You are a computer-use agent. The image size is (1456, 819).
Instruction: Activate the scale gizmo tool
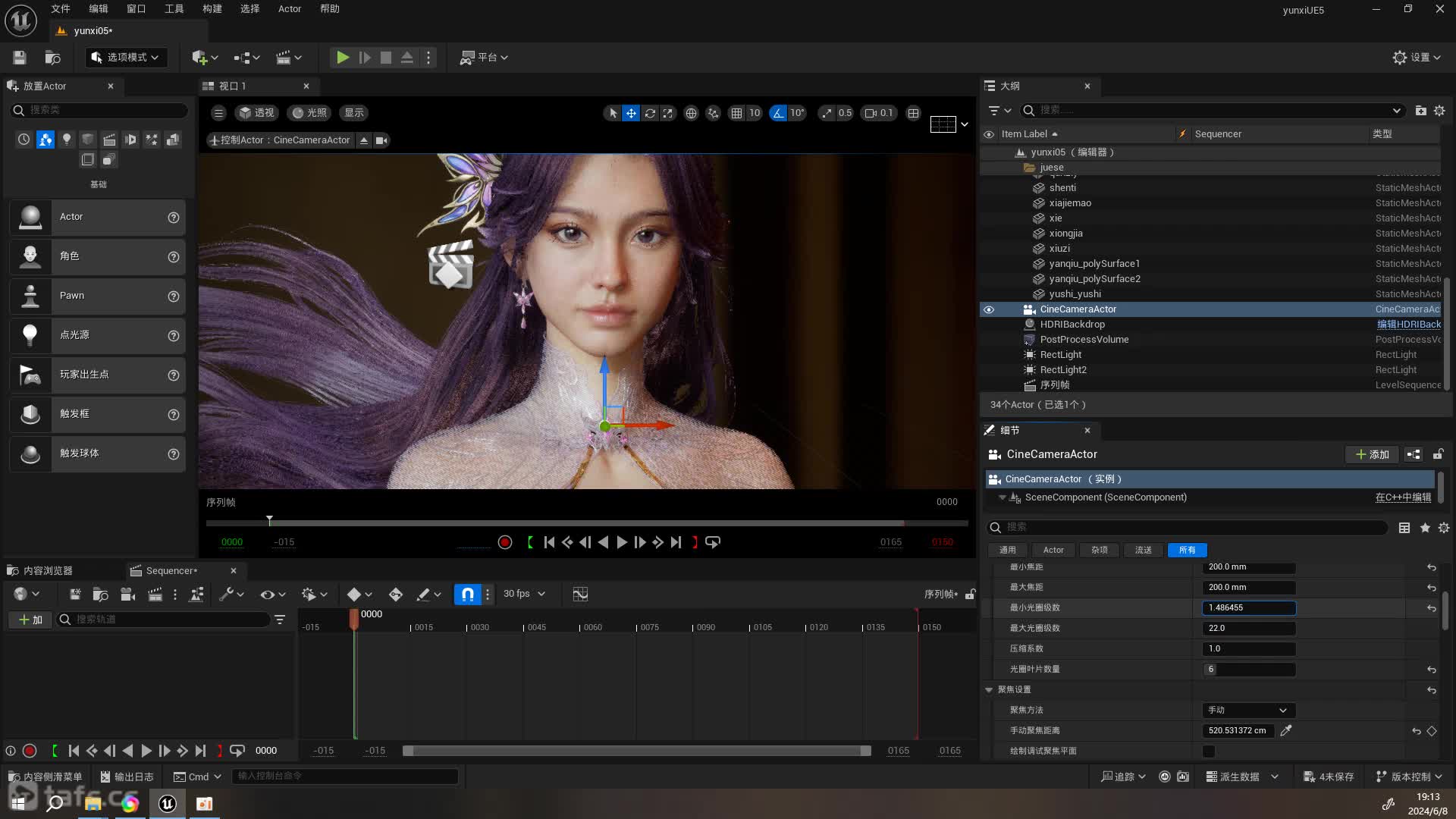(x=667, y=113)
